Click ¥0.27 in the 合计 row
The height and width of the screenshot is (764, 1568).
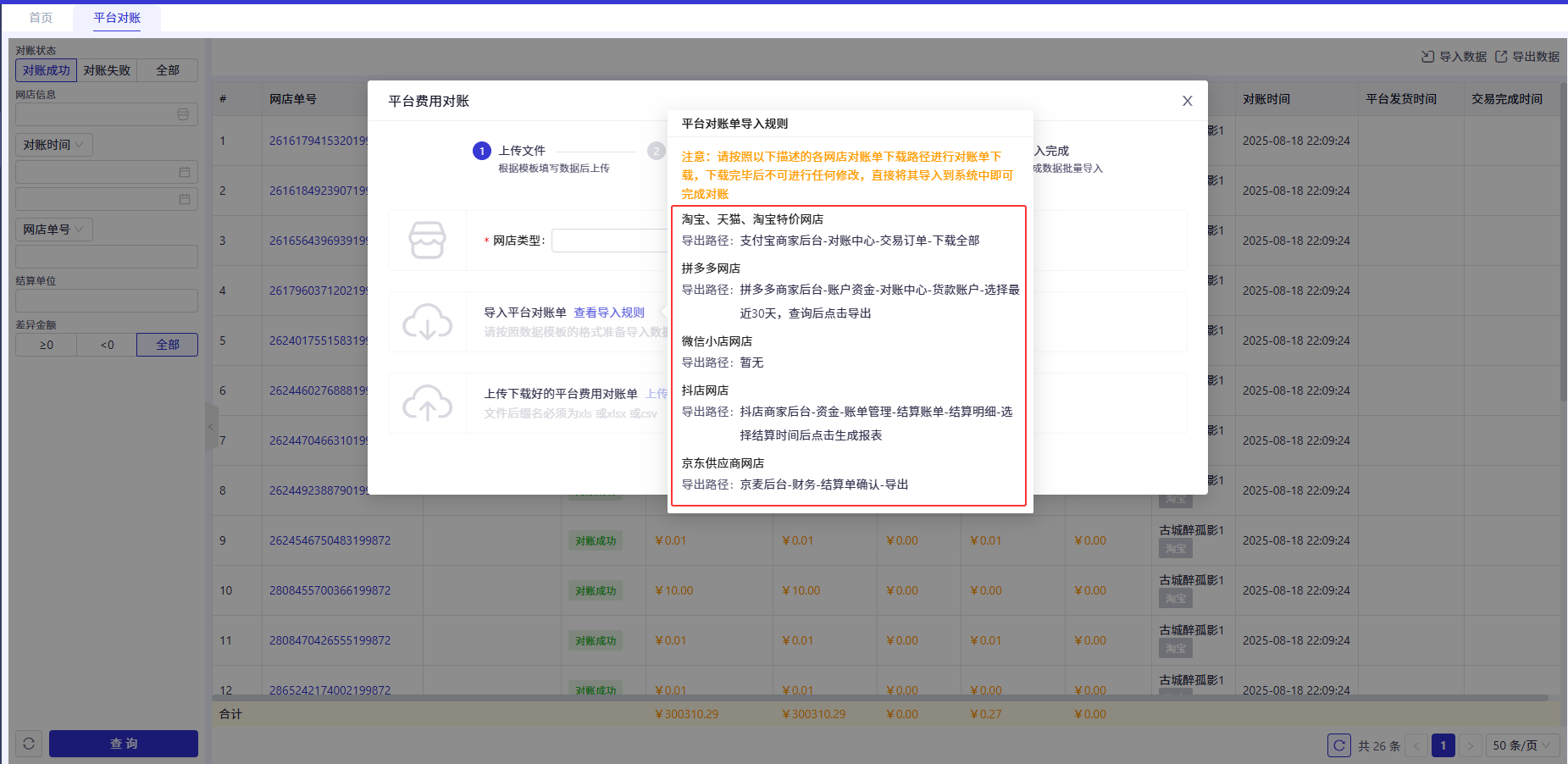[986, 714]
